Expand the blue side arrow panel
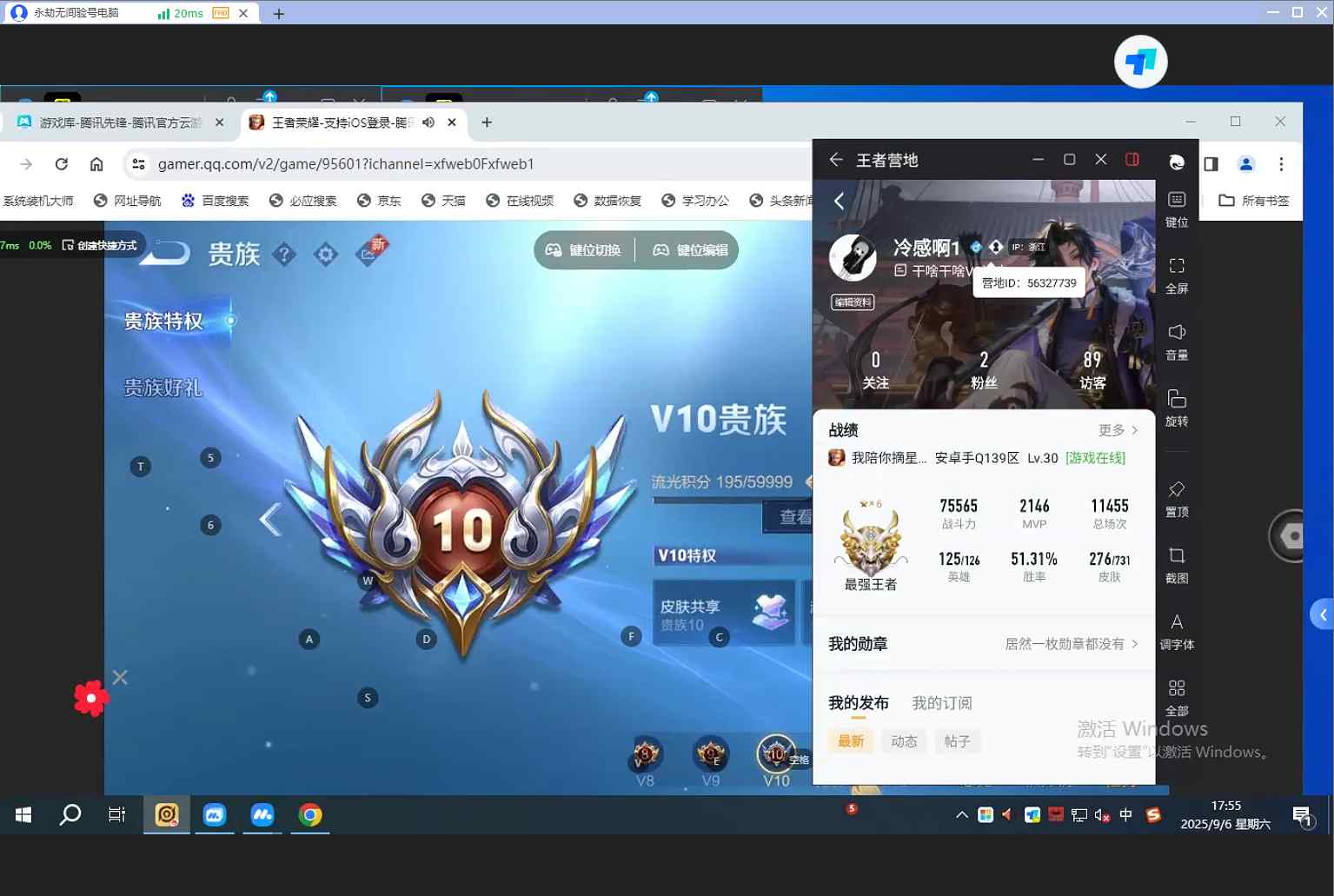 [1322, 615]
